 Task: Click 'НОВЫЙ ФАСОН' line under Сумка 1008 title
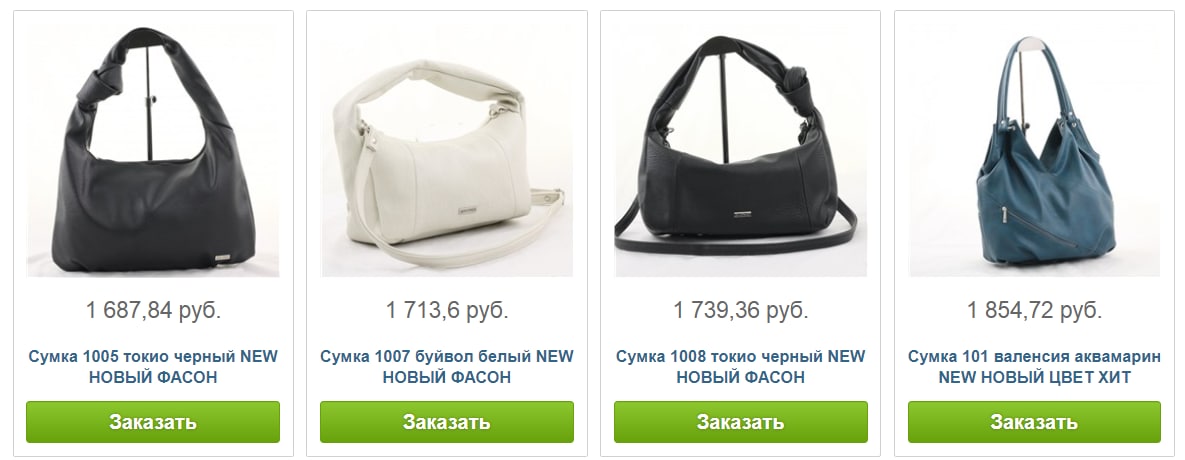pos(741,377)
